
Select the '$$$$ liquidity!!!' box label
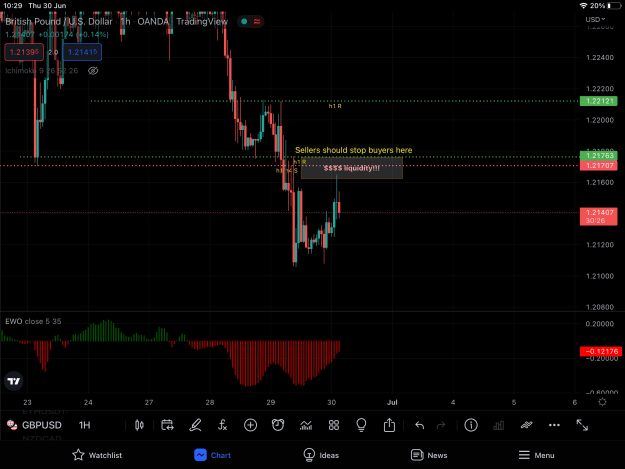tap(352, 168)
